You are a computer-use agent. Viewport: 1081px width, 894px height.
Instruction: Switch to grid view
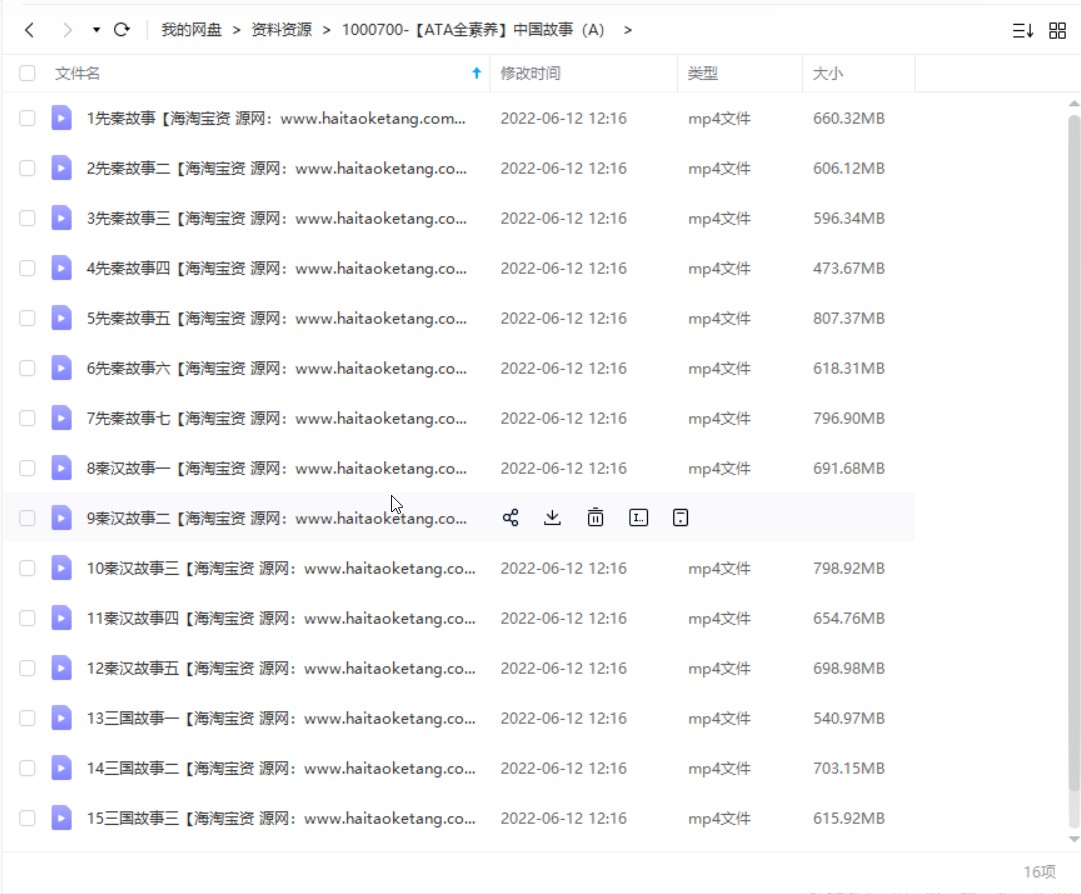pyautogui.click(x=1058, y=30)
